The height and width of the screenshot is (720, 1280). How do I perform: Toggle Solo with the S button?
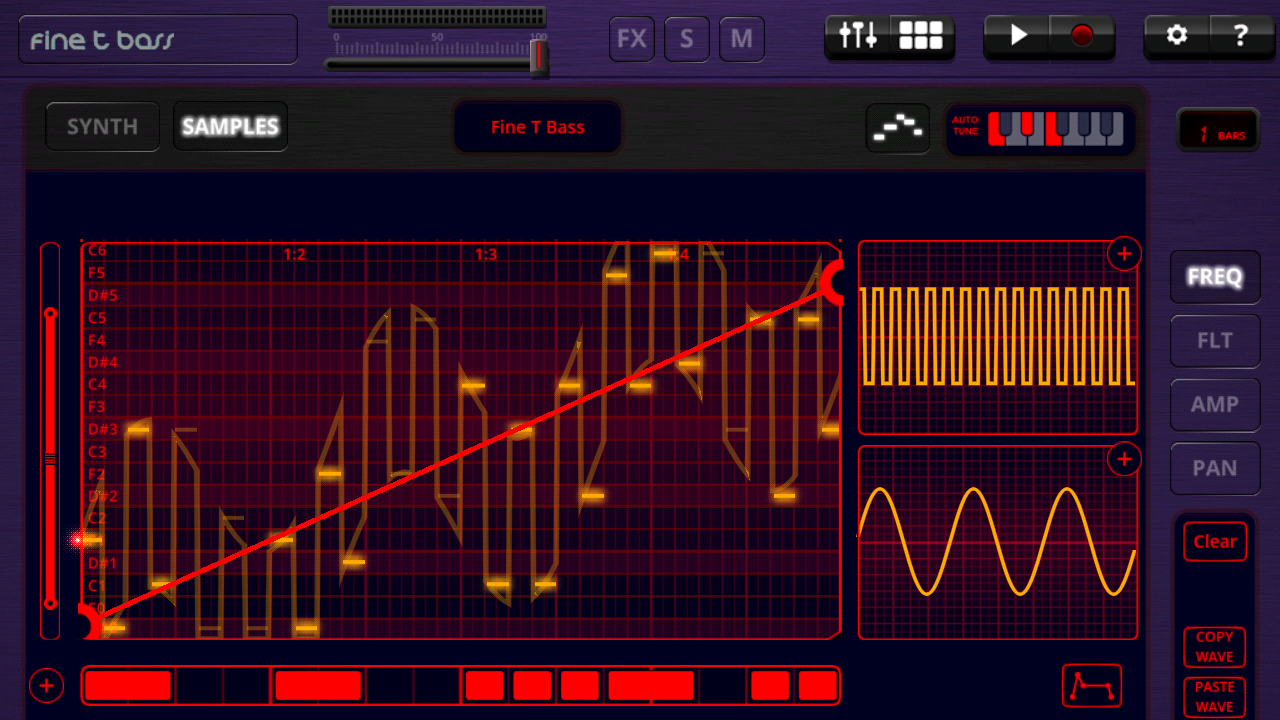coord(686,38)
